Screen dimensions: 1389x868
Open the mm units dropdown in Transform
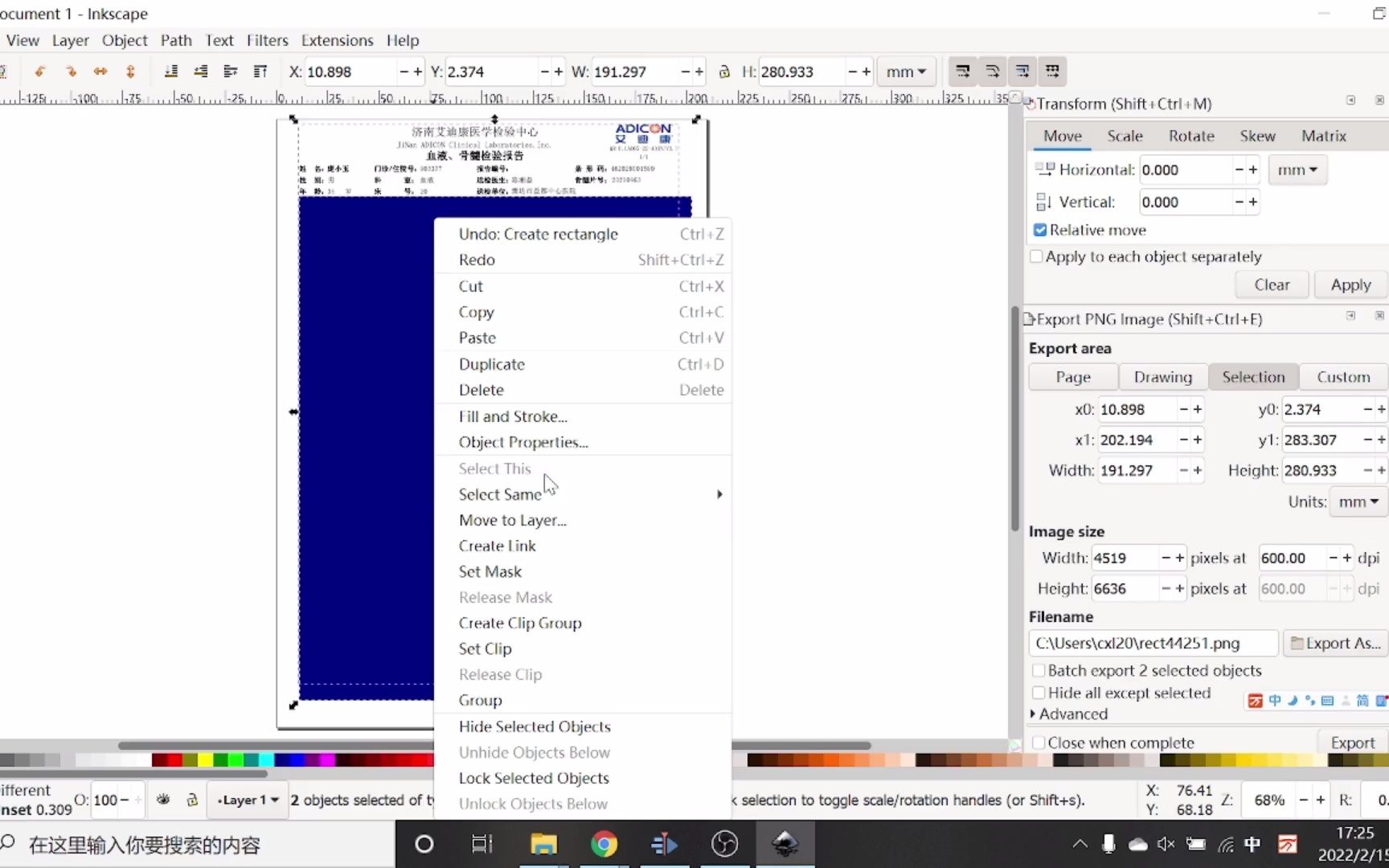tap(1297, 170)
